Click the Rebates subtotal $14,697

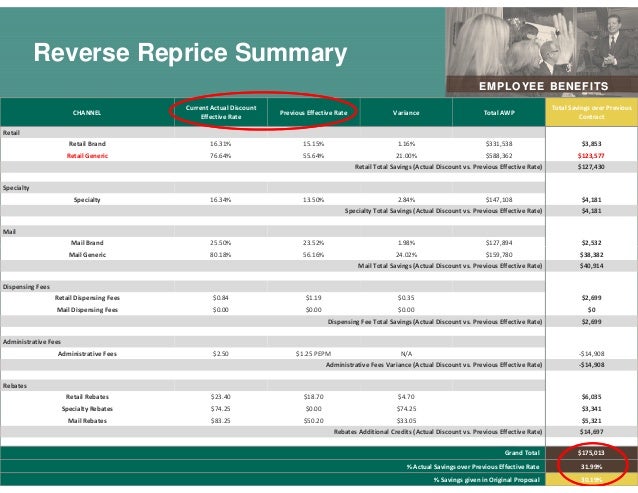592,432
